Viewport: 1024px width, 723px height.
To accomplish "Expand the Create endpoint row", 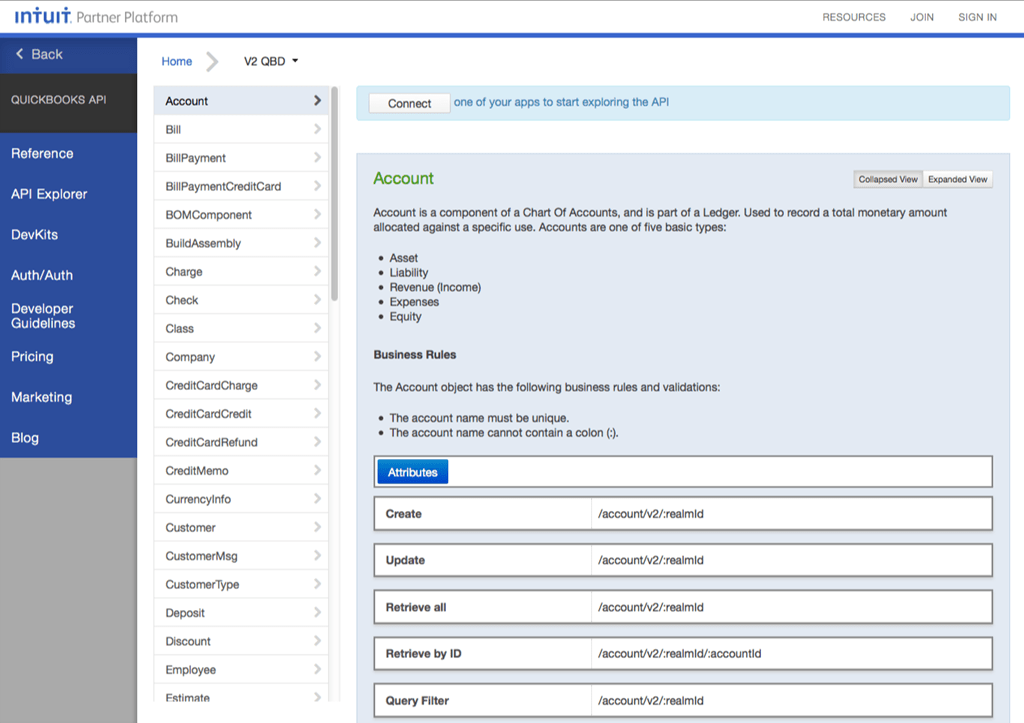I will tap(683, 514).
